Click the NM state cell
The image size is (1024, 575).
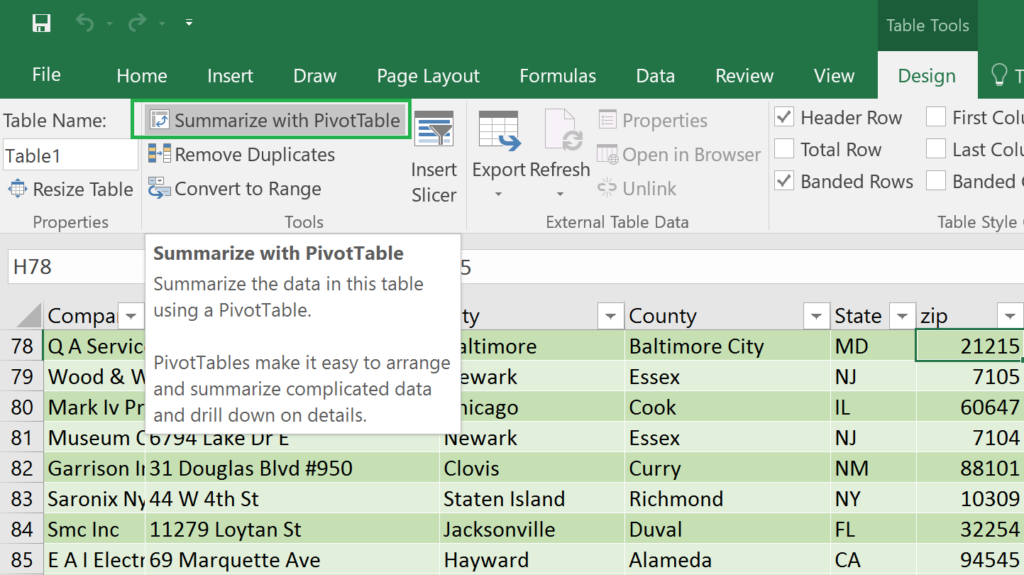point(872,468)
